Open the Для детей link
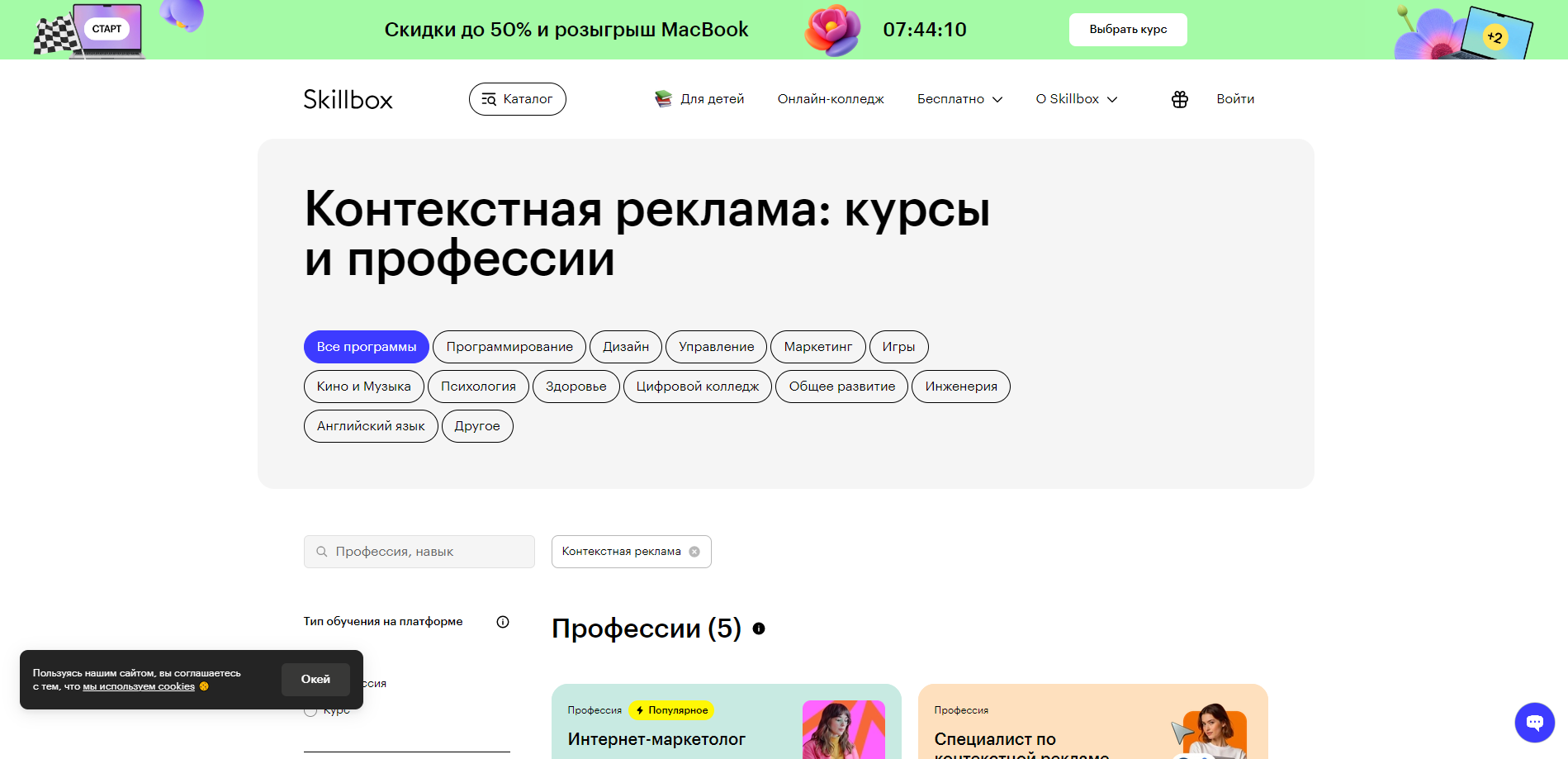Screen dimensions: 1568x759 [699, 99]
